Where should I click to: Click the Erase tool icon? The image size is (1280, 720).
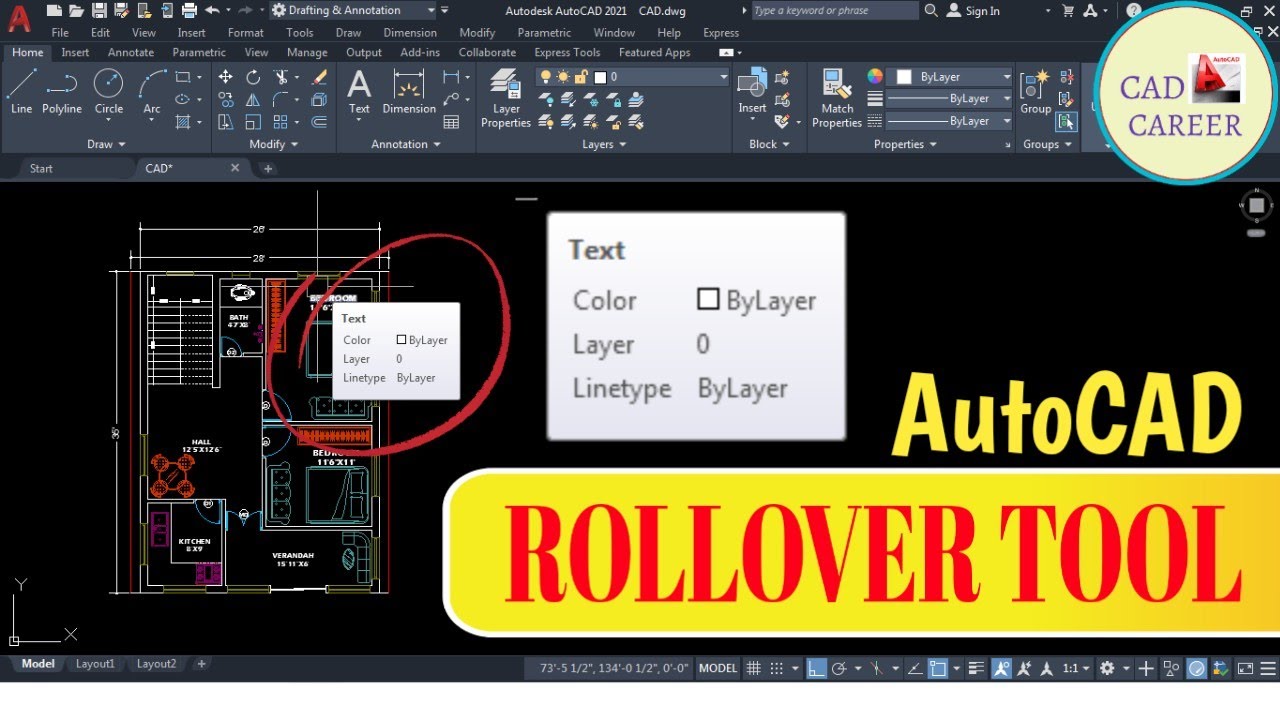coord(319,77)
